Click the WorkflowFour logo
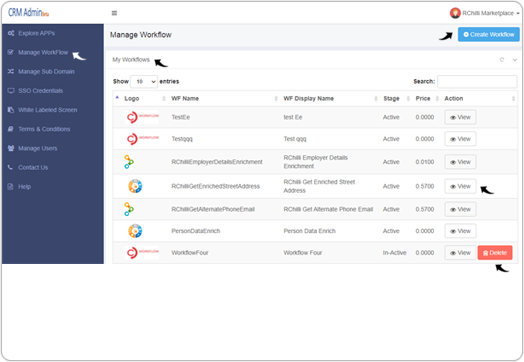This screenshot has width=524, height=362. 142,253
